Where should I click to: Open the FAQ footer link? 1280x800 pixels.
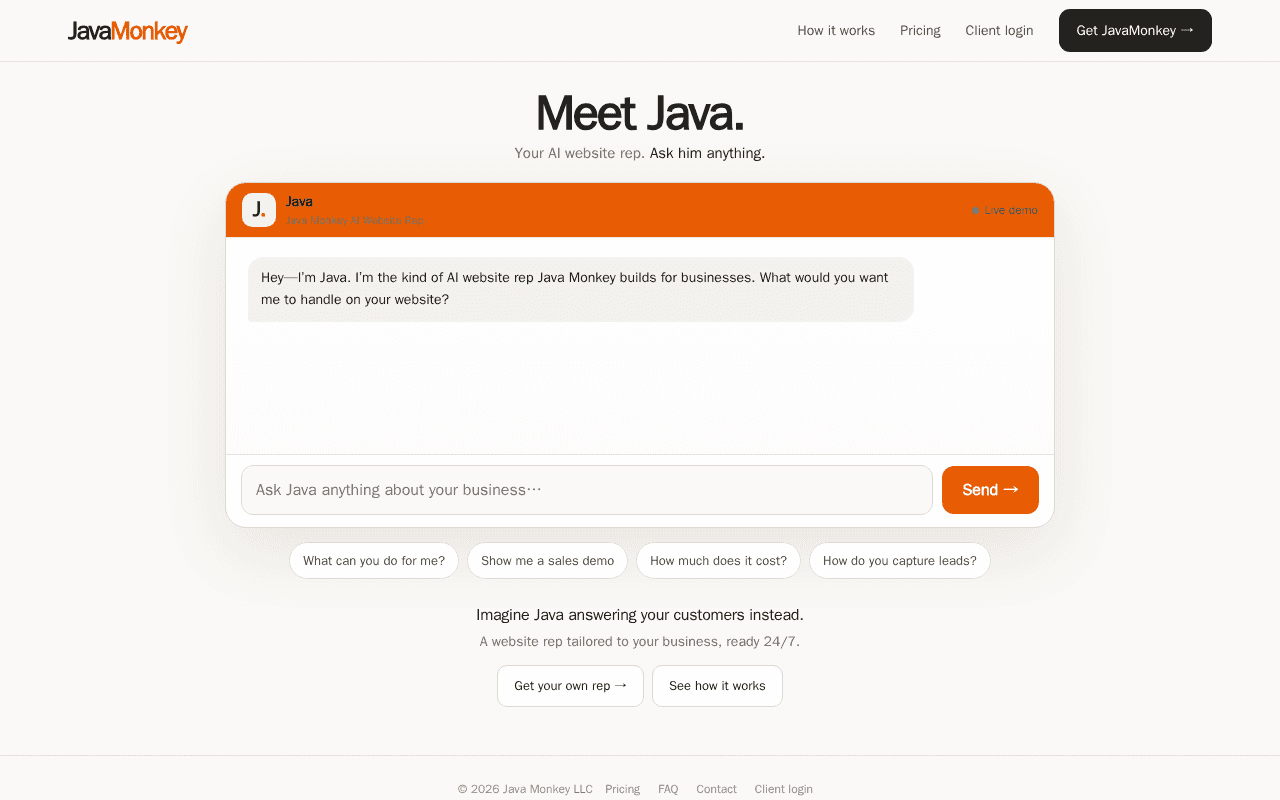tap(668, 789)
